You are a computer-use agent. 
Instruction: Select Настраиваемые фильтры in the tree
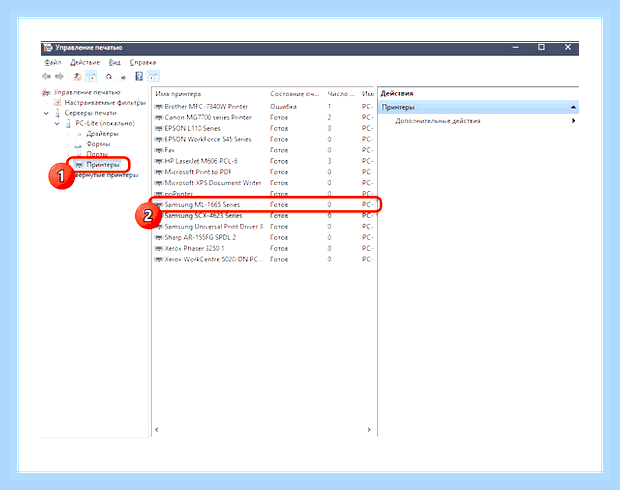point(105,103)
